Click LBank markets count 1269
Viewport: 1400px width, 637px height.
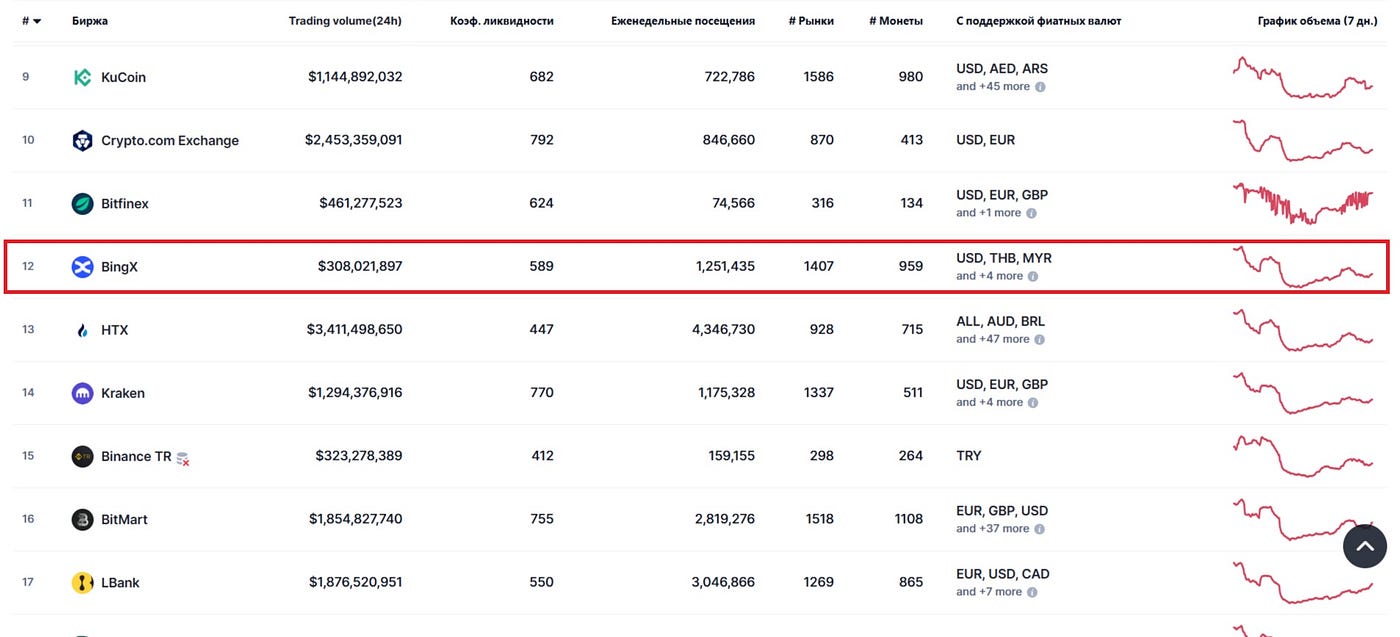[x=818, y=582]
